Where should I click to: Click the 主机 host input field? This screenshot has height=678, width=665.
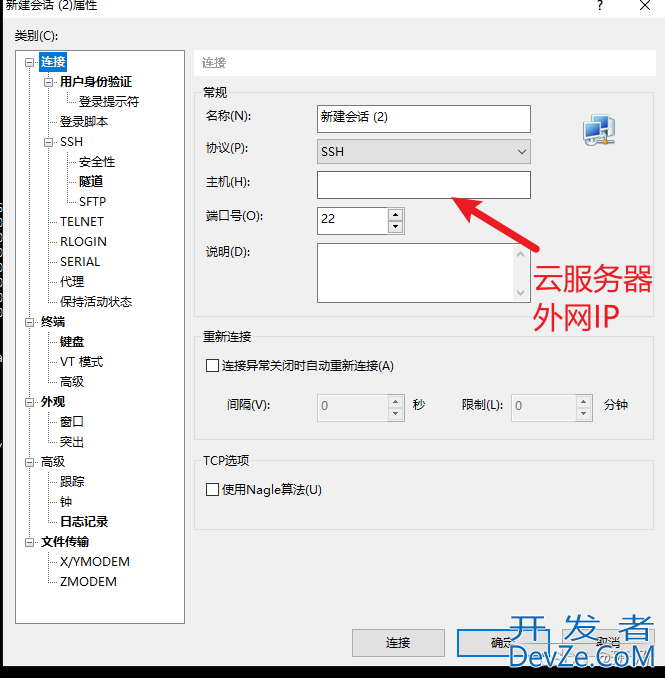424,185
